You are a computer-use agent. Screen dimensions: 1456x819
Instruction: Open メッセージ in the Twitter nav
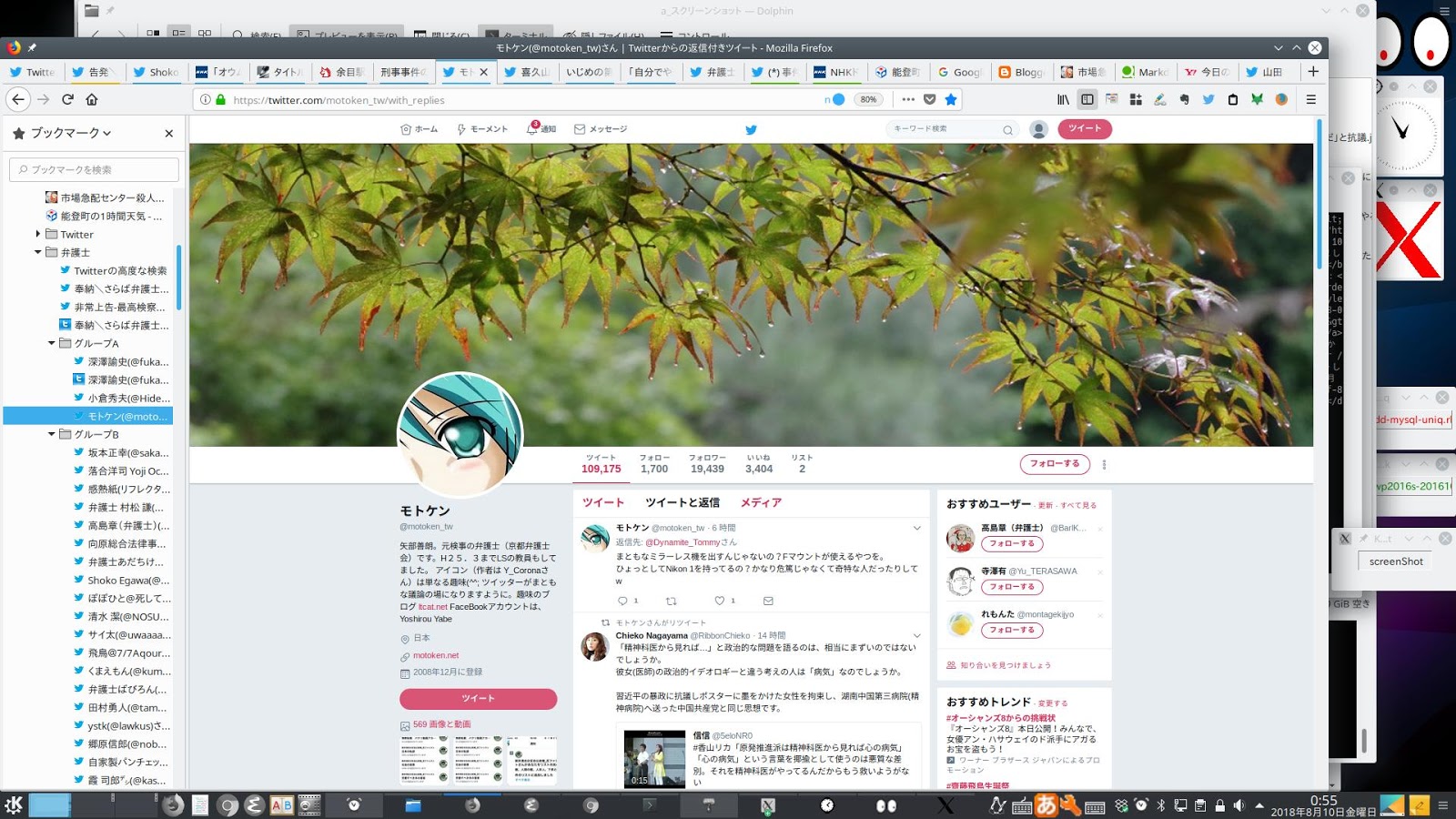601,129
